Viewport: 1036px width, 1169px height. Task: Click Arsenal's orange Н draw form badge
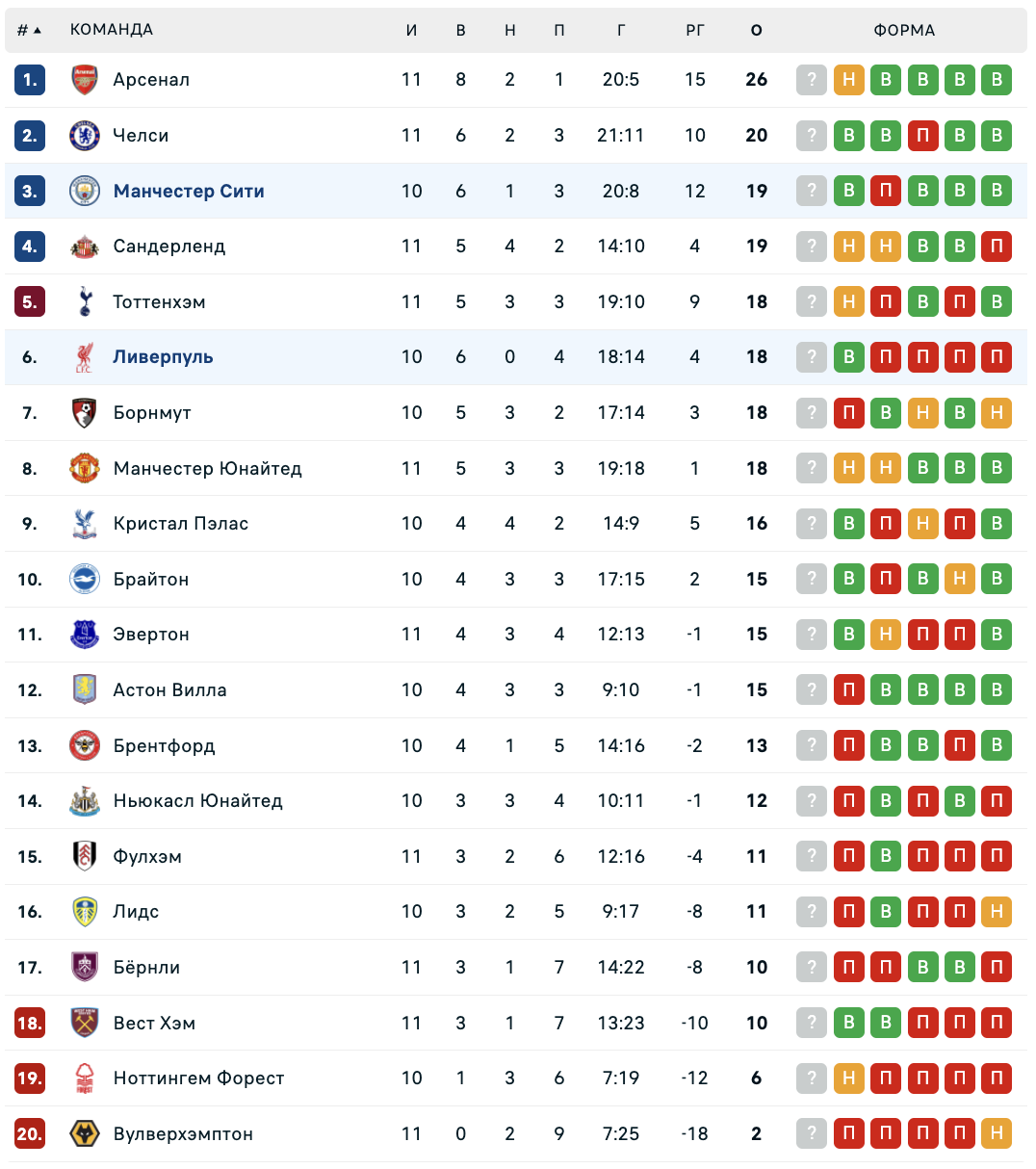pyautogui.click(x=848, y=80)
